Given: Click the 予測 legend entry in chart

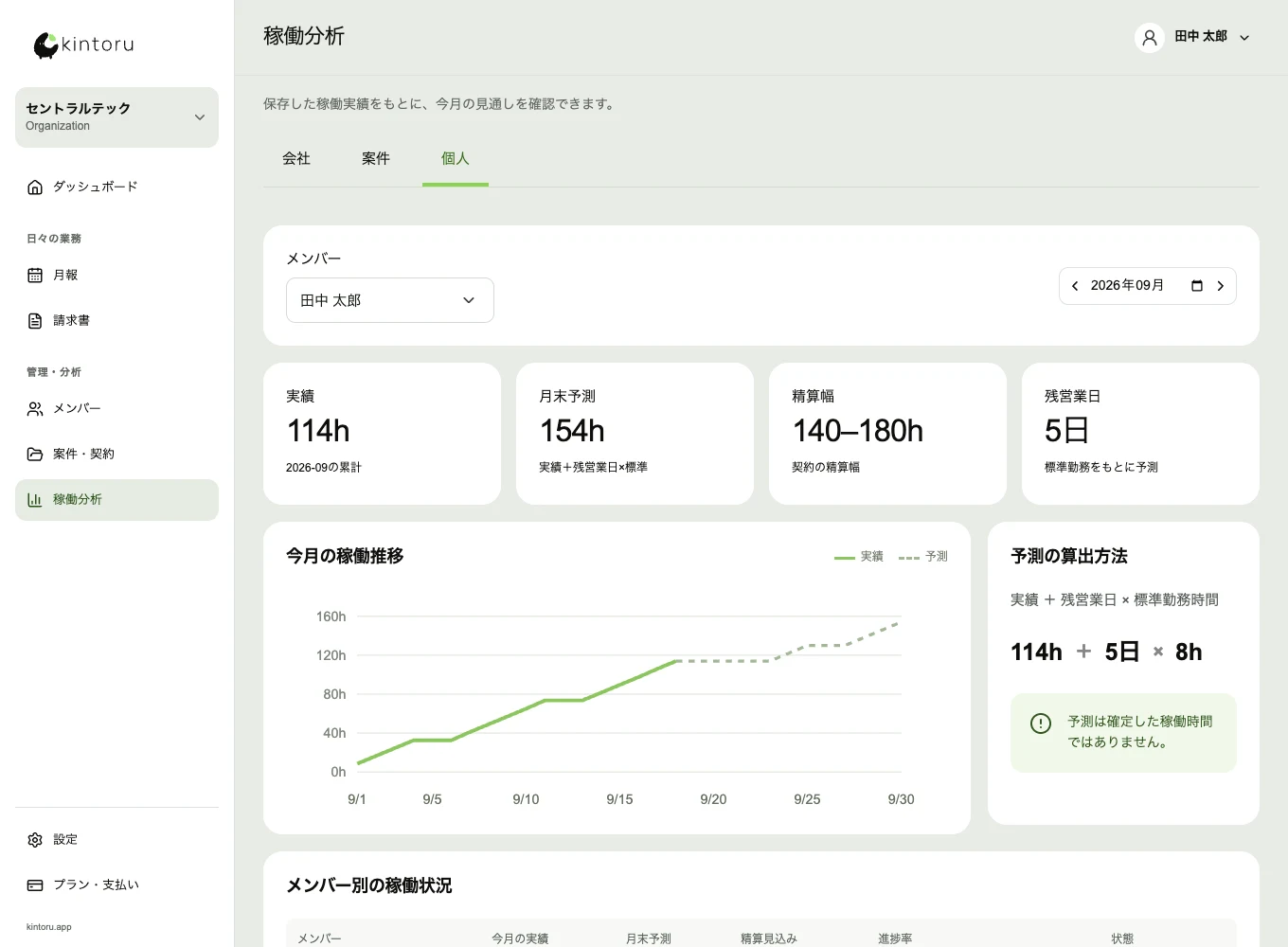Looking at the screenshot, I should [x=923, y=557].
